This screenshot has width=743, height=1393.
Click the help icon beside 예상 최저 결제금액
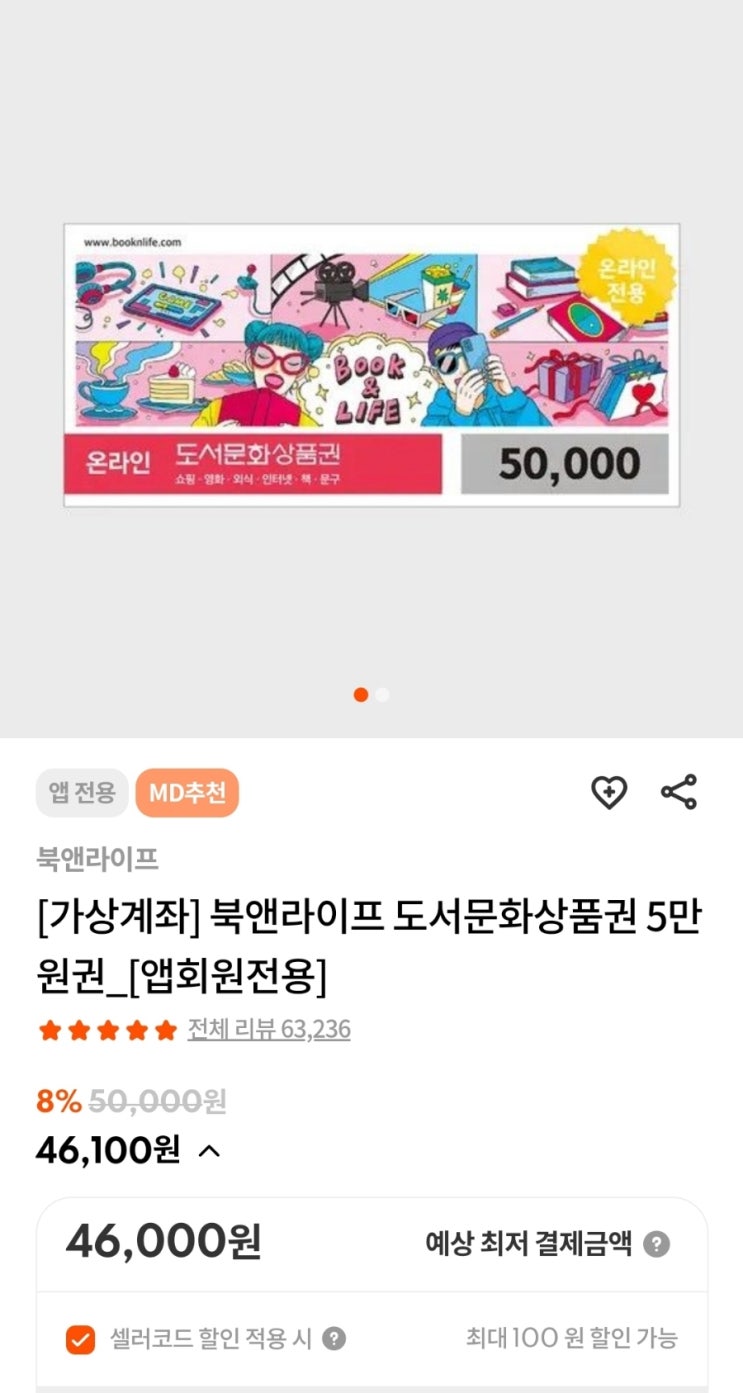(x=656, y=1245)
